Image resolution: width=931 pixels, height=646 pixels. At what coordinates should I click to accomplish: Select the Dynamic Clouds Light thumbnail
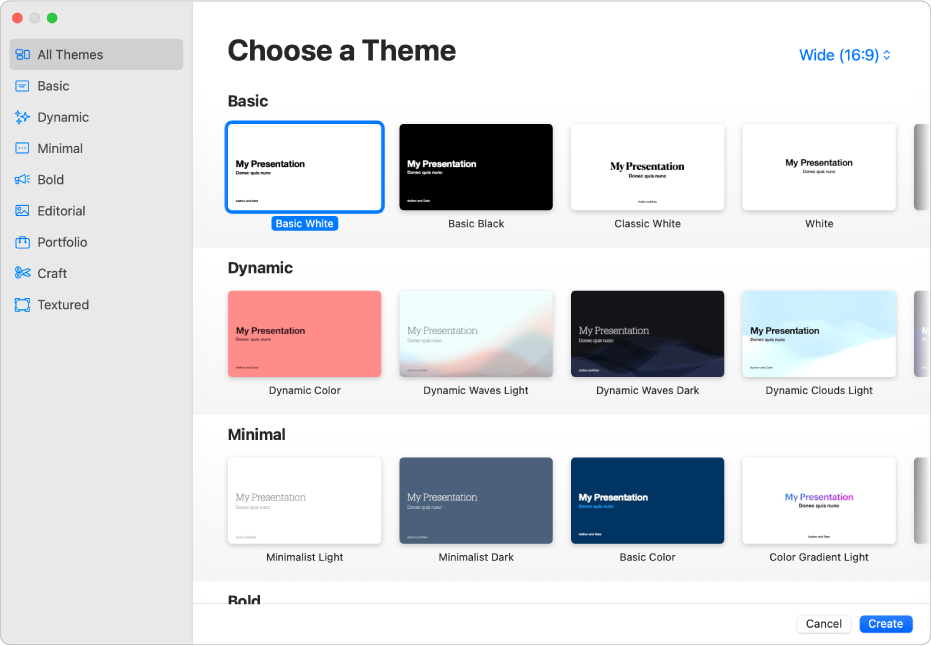819,334
